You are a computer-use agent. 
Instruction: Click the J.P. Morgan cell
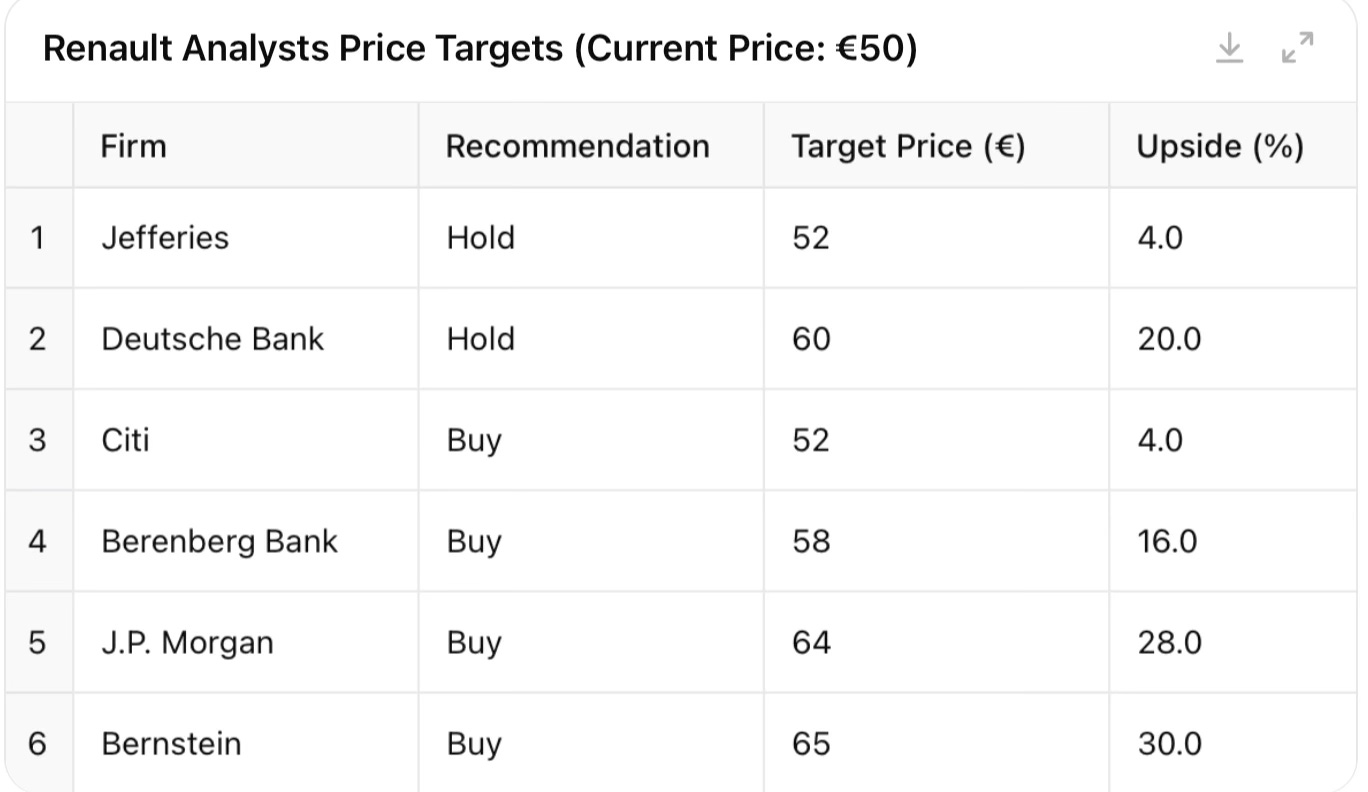pos(187,642)
